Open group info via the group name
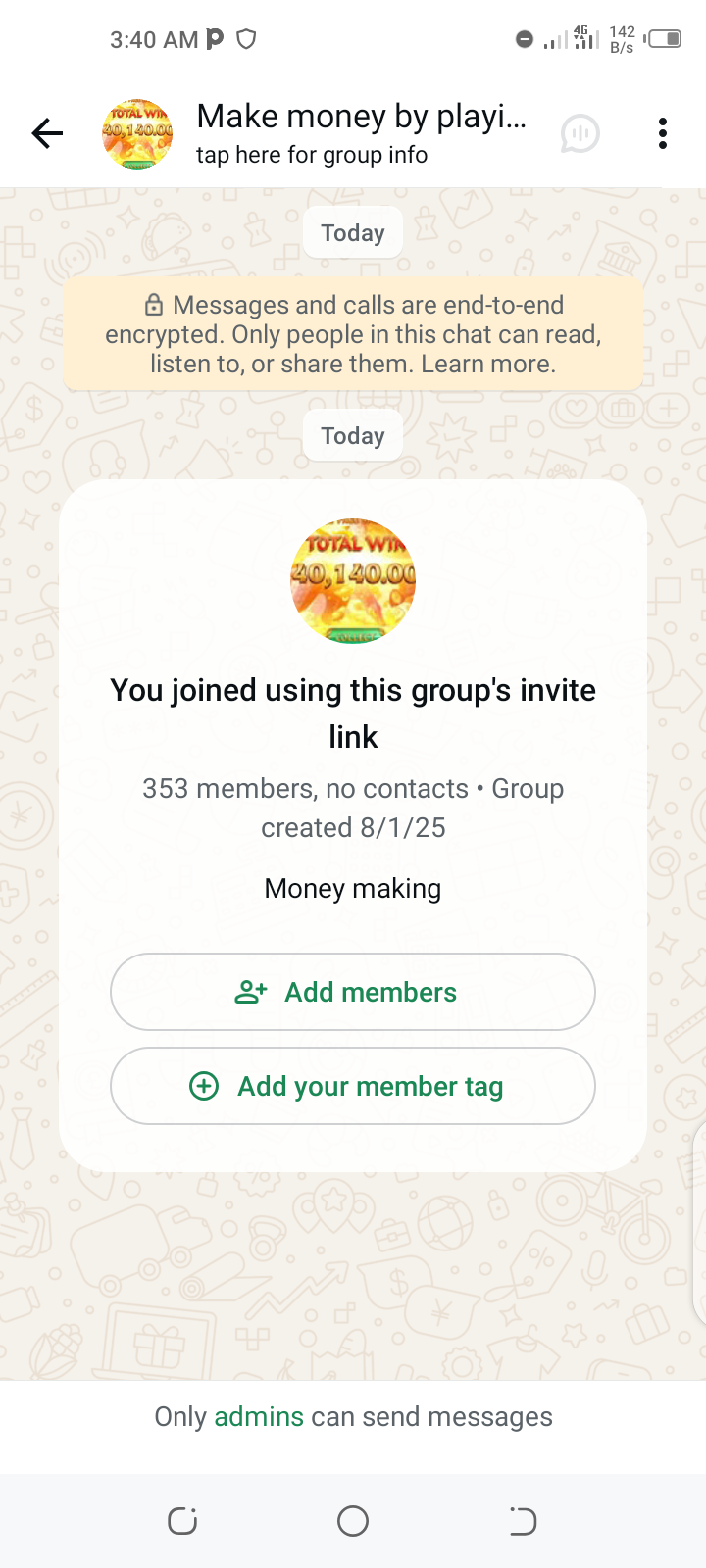The height and width of the screenshot is (1568, 706). (361, 117)
